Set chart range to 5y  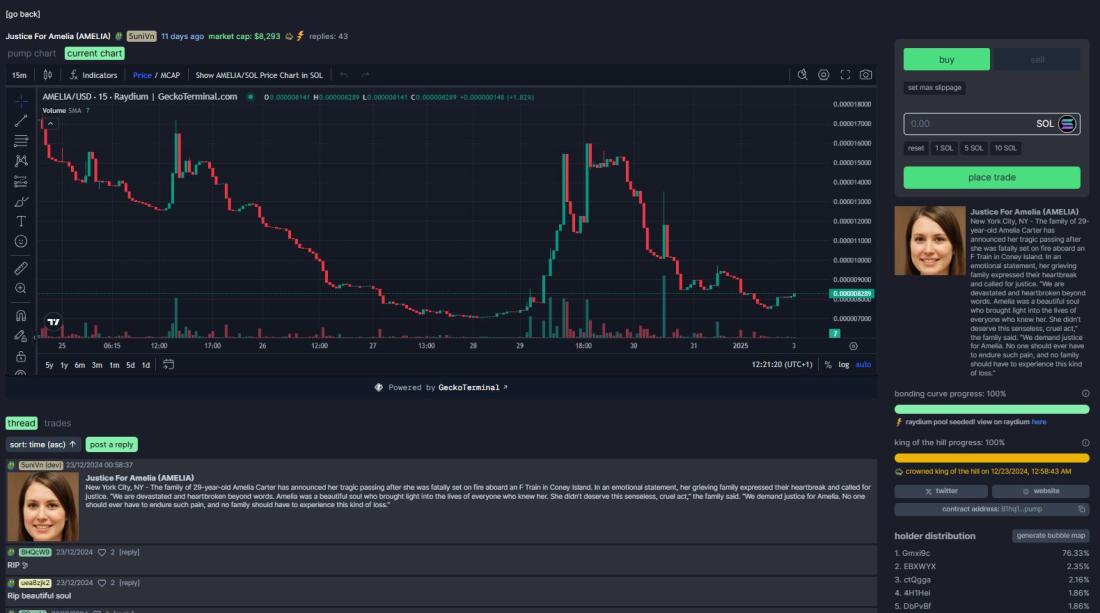tap(49, 365)
